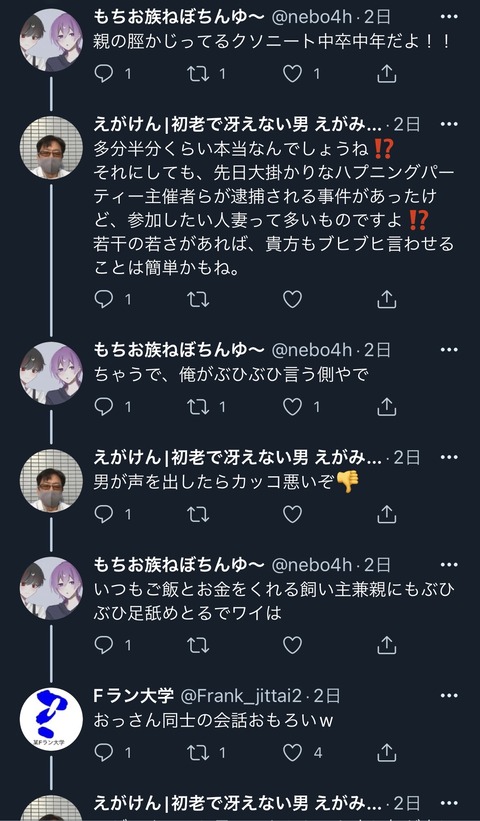Open Fラン大学 tweet's three-dot menu
Image resolution: width=480 pixels, height=821 pixels.
449,696
